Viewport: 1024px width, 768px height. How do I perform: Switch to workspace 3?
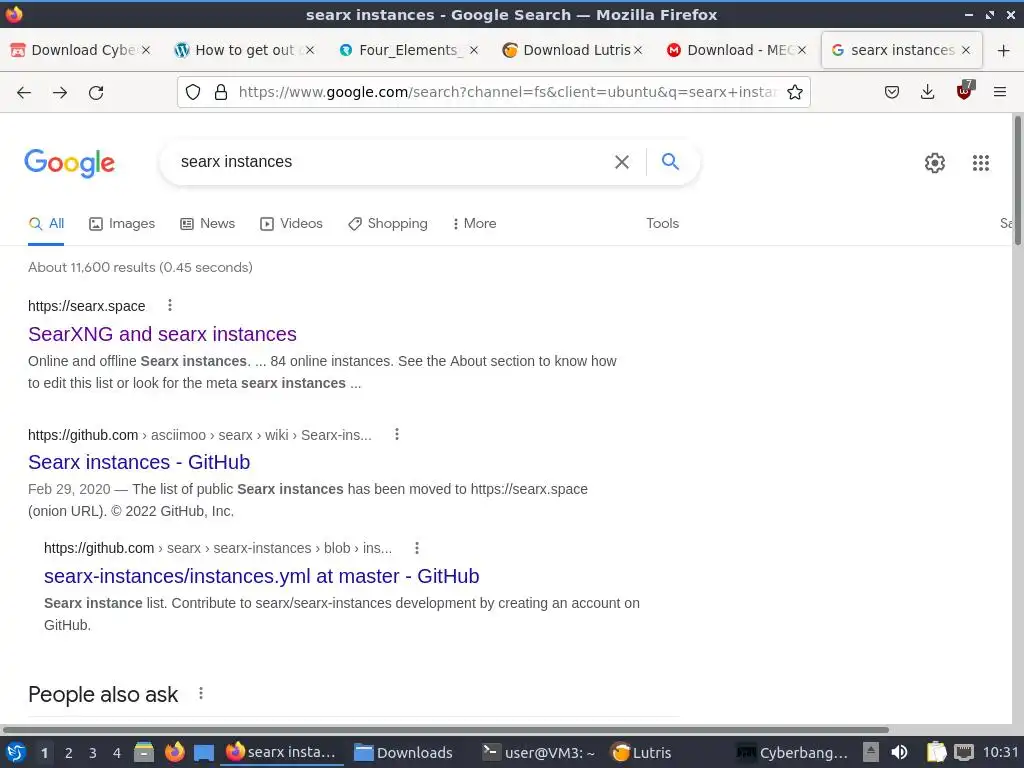[x=93, y=753]
